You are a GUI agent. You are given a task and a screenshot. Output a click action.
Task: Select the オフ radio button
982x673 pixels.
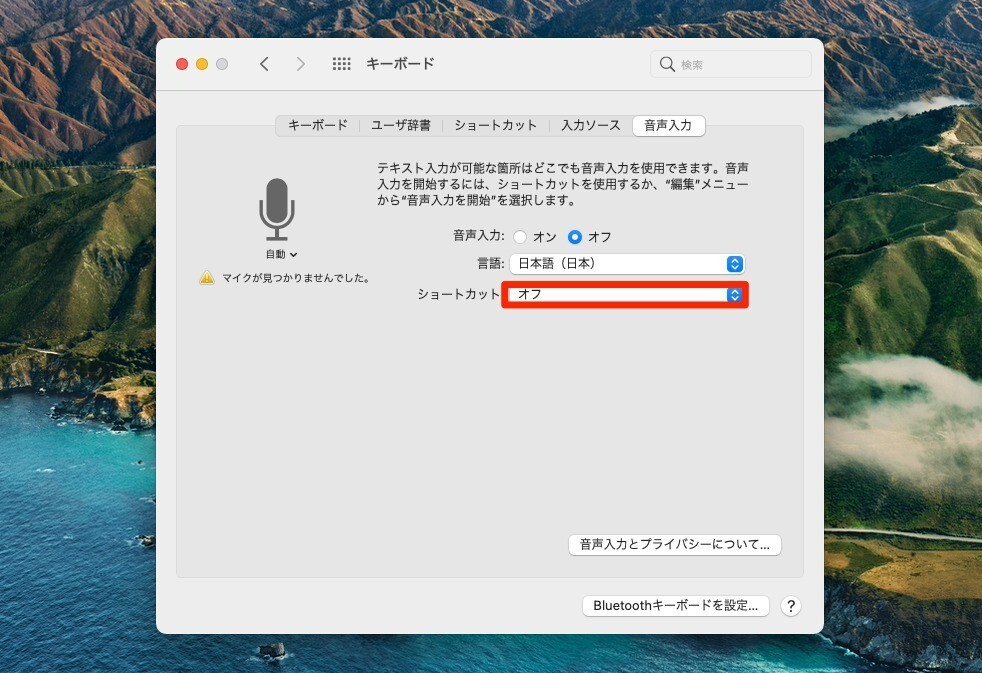point(574,237)
